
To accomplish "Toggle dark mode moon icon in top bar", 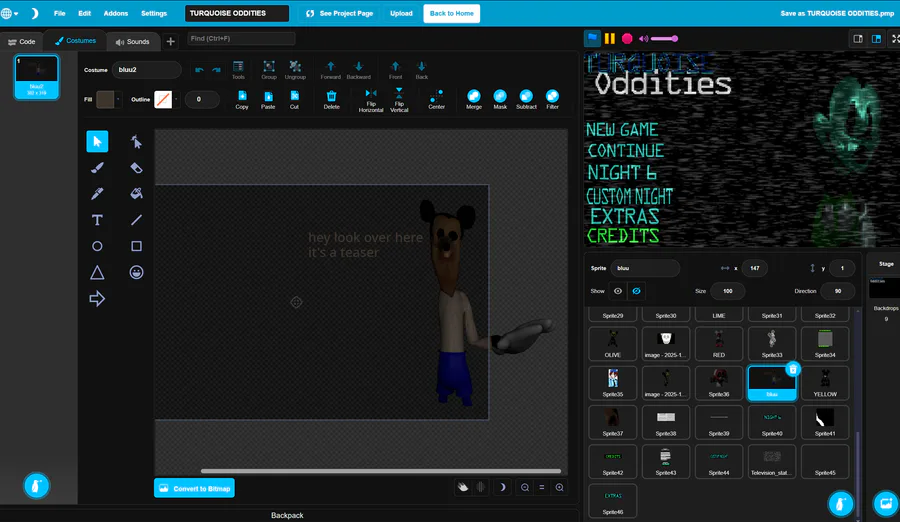I will (x=34, y=13).
